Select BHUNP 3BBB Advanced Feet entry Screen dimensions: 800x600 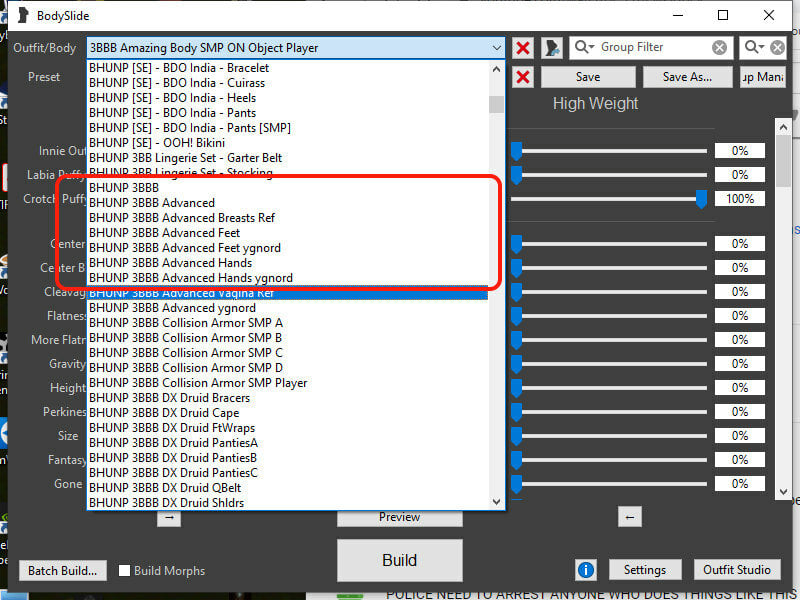point(287,233)
